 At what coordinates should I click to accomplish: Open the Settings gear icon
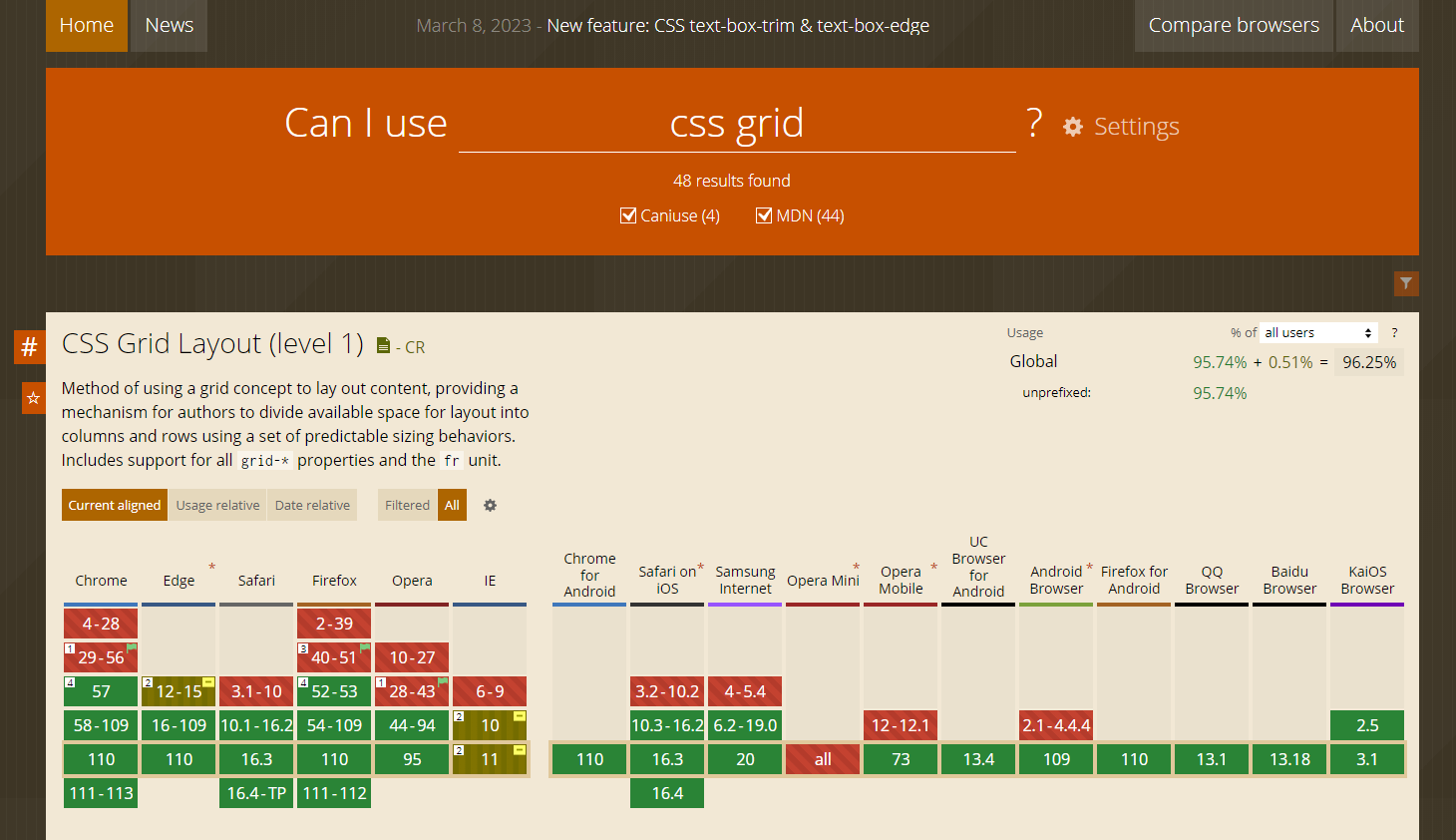[x=1073, y=127]
